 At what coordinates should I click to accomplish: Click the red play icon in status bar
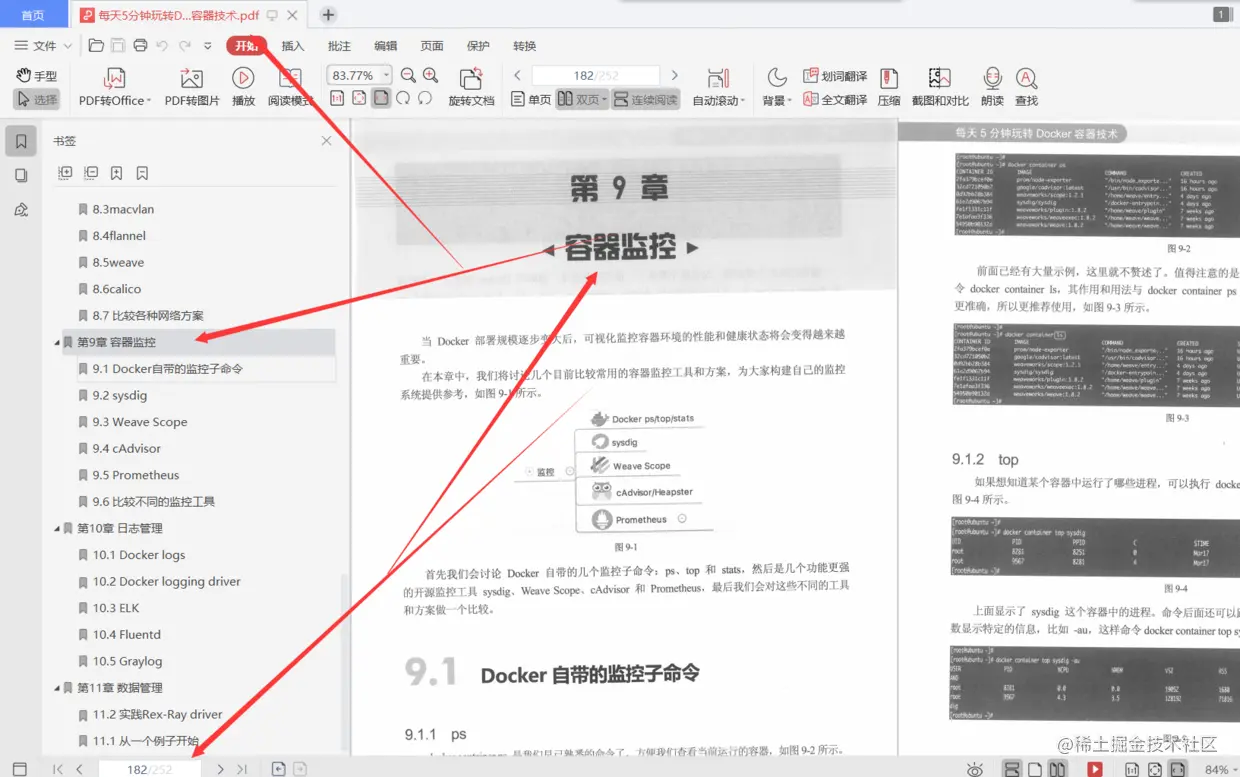[1095, 769]
